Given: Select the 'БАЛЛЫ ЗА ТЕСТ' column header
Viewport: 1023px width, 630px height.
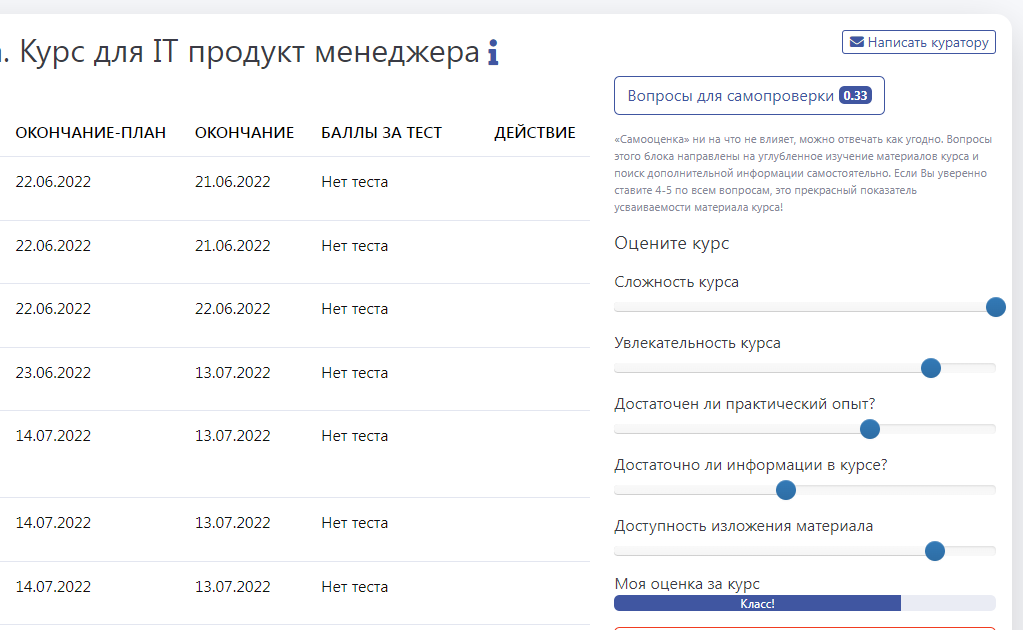Looking at the screenshot, I should click(381, 133).
